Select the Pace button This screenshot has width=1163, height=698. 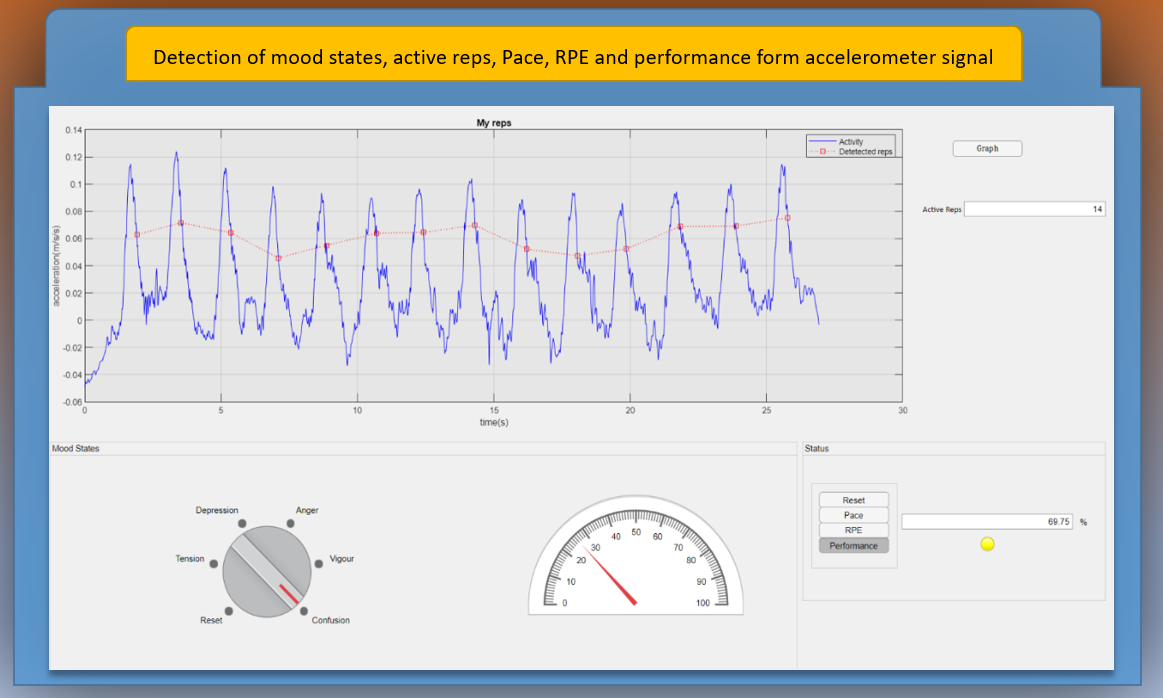pyautogui.click(x=853, y=515)
